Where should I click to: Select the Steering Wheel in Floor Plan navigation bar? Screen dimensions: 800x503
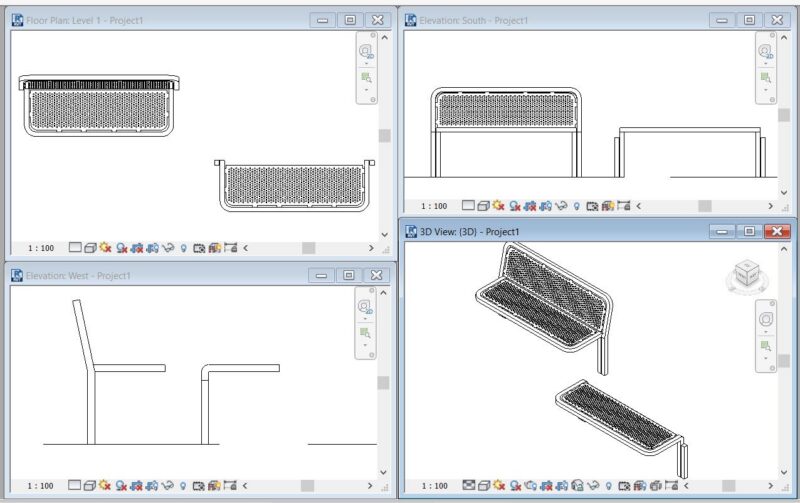[x=366, y=51]
